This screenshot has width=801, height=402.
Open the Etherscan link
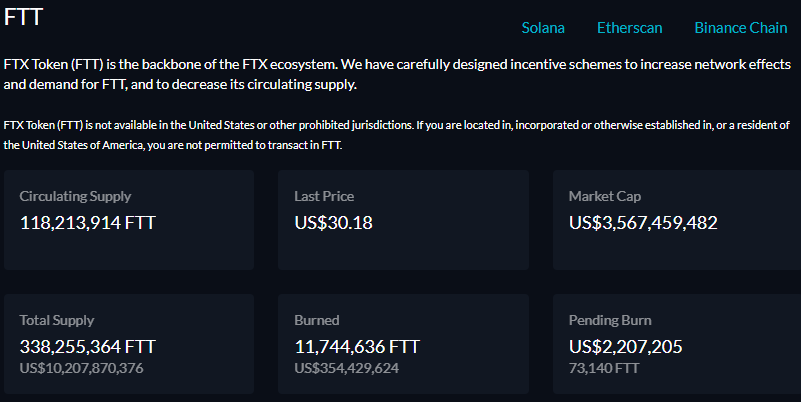click(x=629, y=28)
